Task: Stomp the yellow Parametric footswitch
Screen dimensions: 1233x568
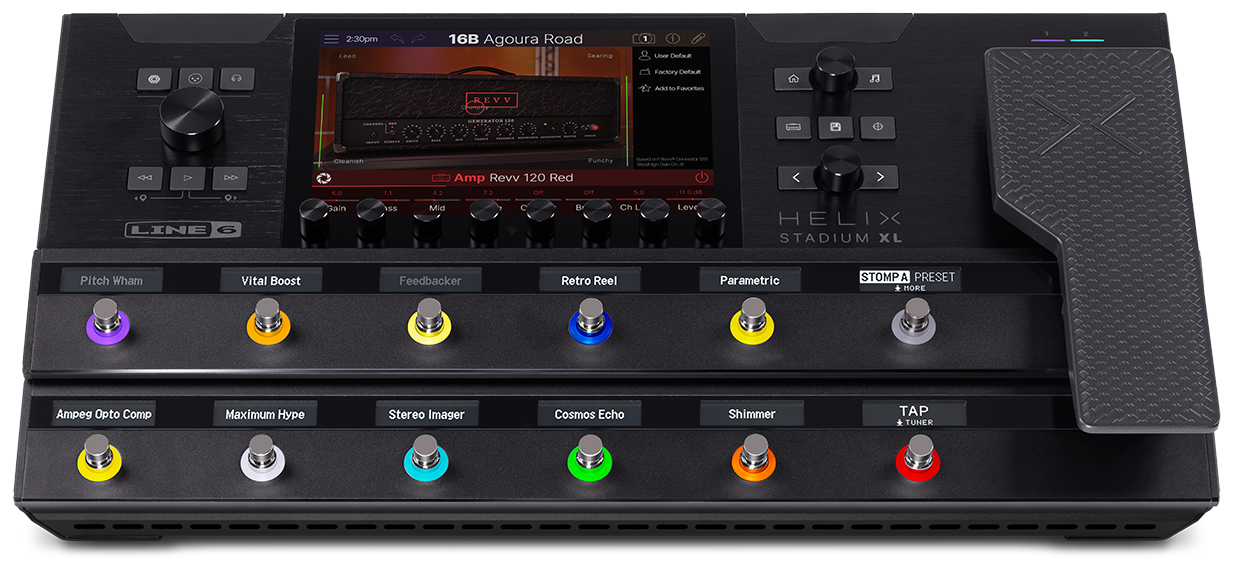Action: [x=750, y=323]
